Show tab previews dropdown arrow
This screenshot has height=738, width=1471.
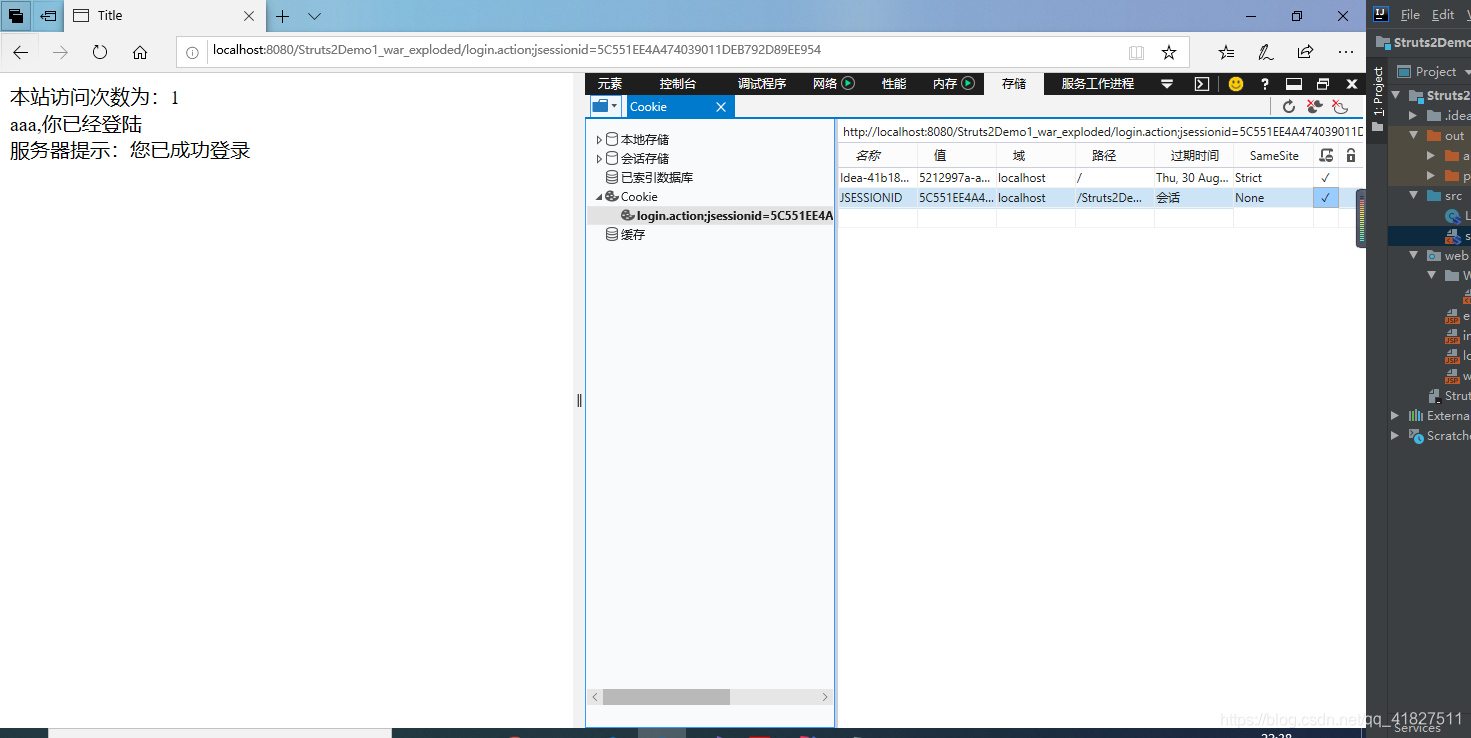314,16
